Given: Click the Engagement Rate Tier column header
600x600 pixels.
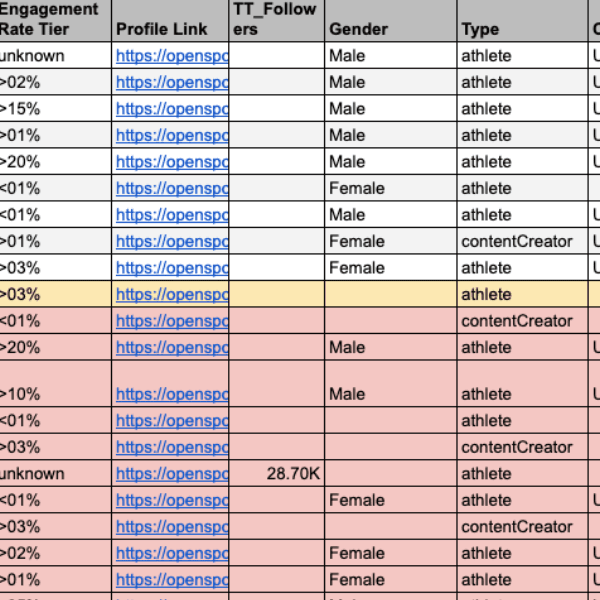Looking at the screenshot, I should pos(55,20).
